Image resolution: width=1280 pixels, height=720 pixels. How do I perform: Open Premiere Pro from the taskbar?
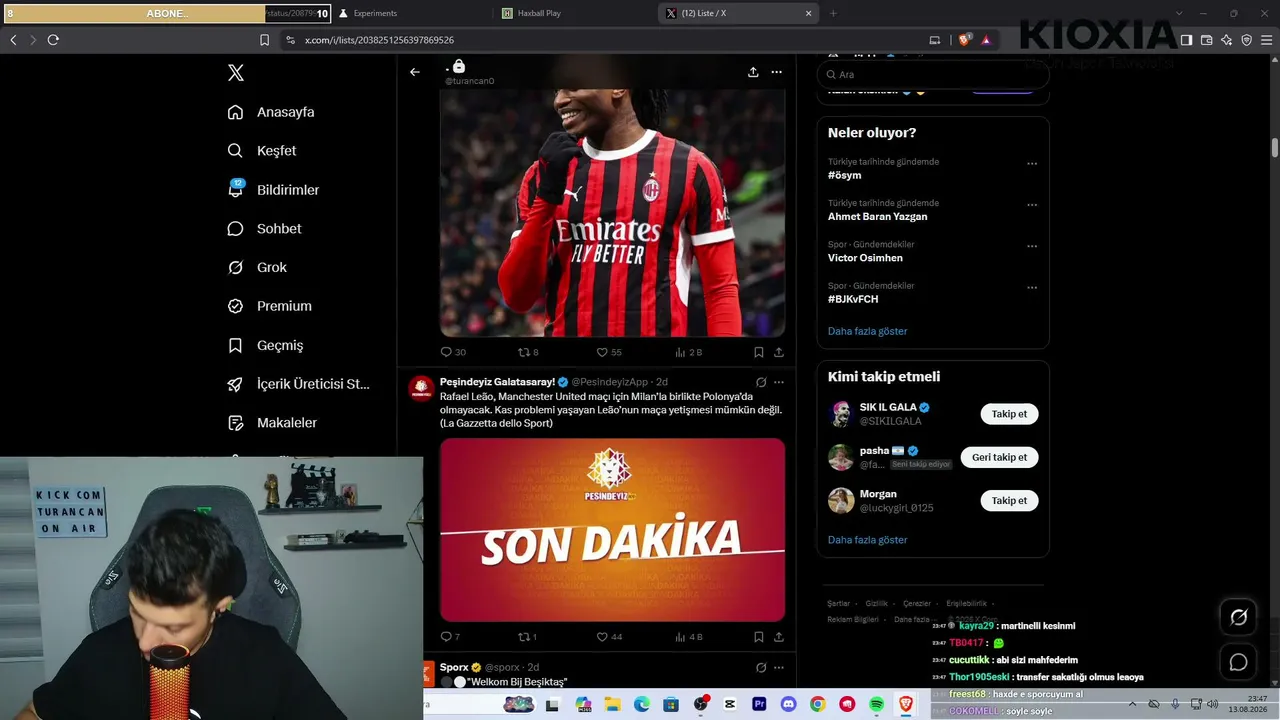[x=759, y=705]
